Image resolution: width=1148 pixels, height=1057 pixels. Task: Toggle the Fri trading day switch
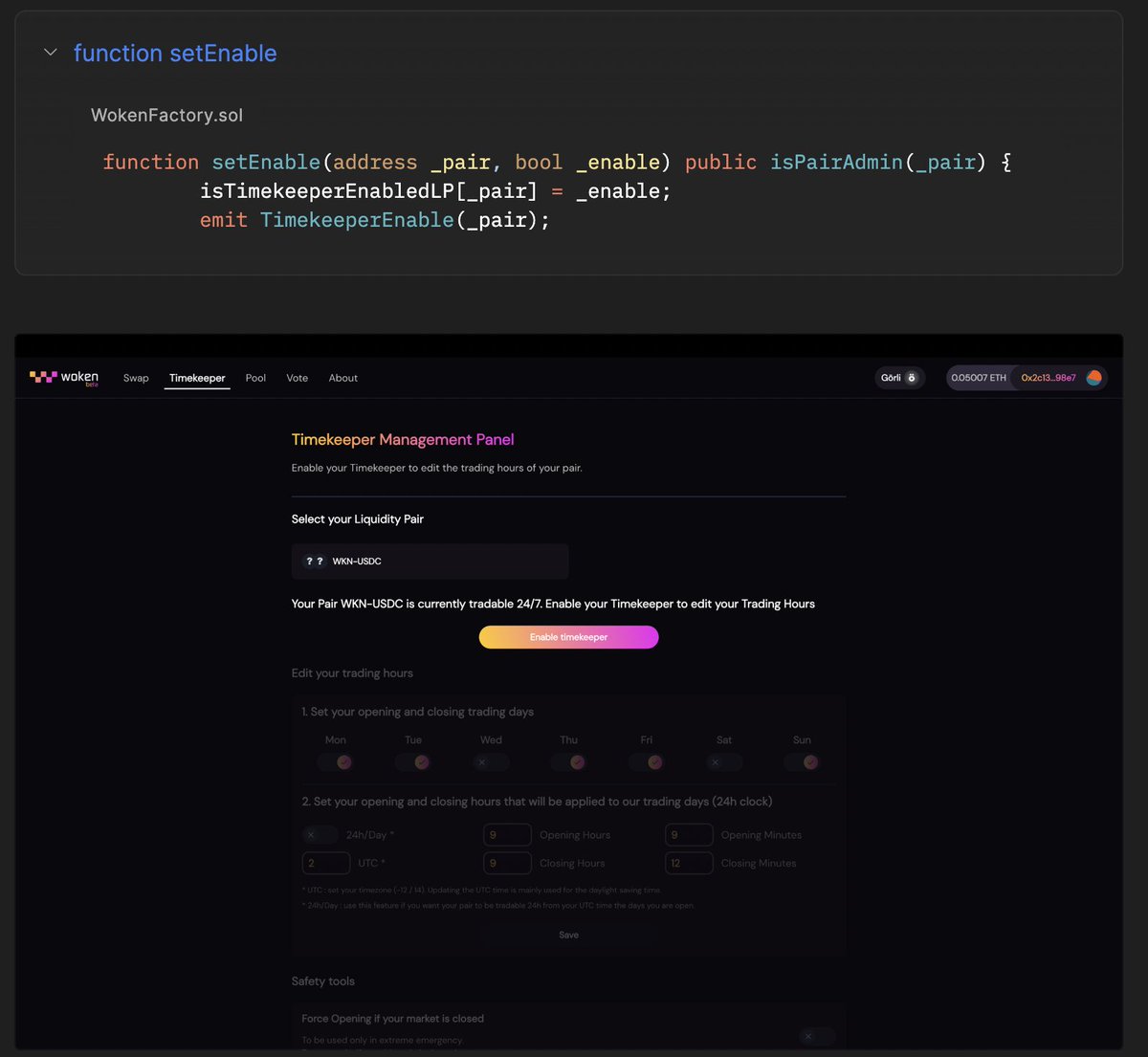point(647,762)
